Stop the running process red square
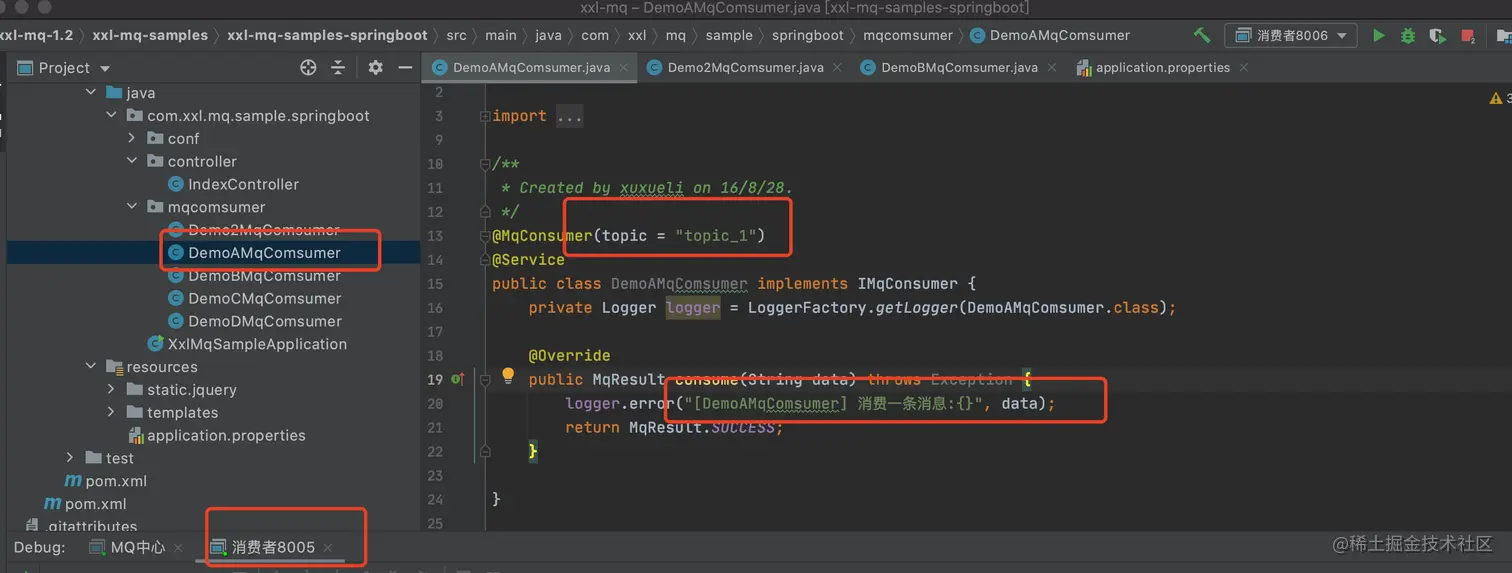The height and width of the screenshot is (573, 1512). [x=1468, y=35]
